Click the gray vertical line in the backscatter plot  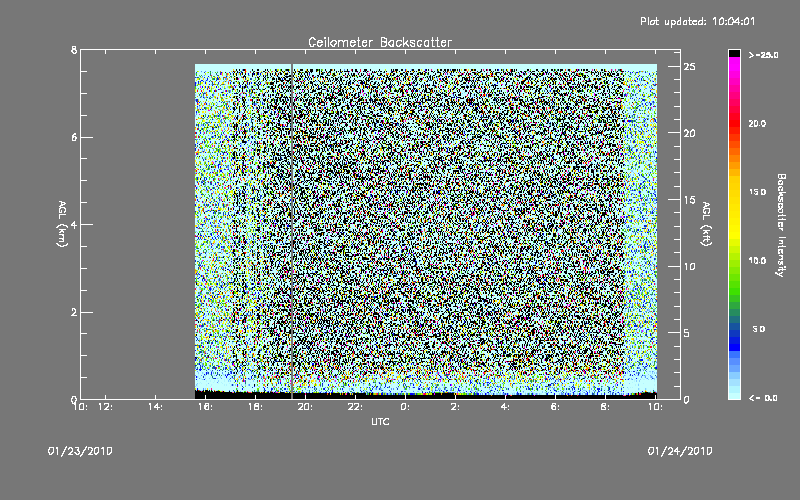click(x=292, y=231)
